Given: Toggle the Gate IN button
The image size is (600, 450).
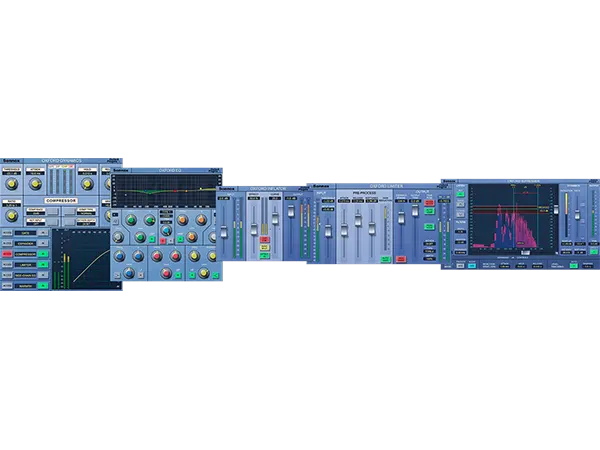Looking at the screenshot, I should [x=43, y=233].
